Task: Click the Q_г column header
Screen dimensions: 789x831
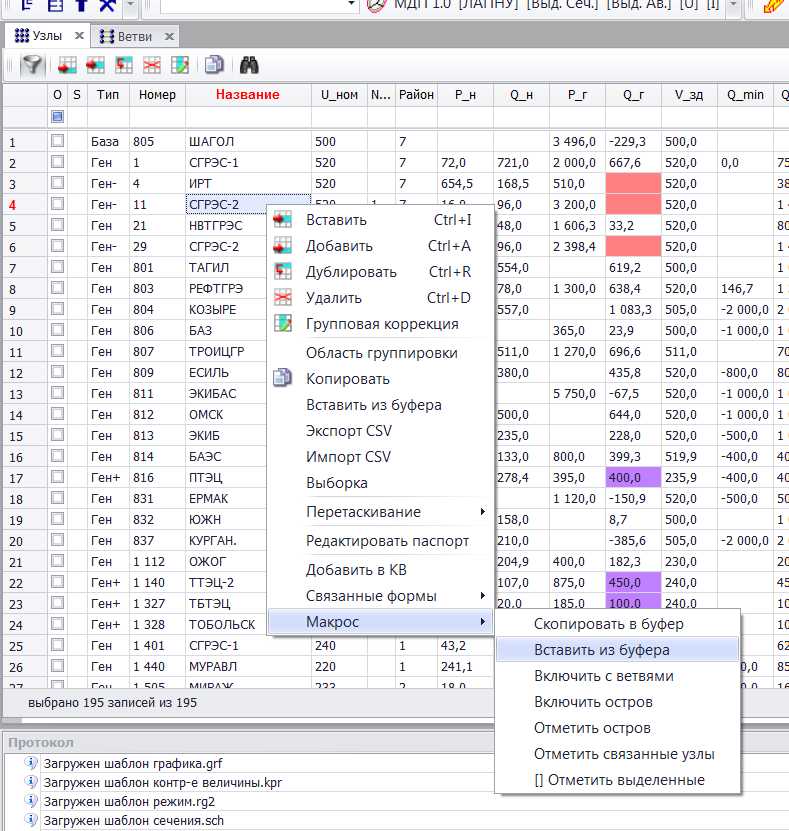Action: tap(633, 95)
